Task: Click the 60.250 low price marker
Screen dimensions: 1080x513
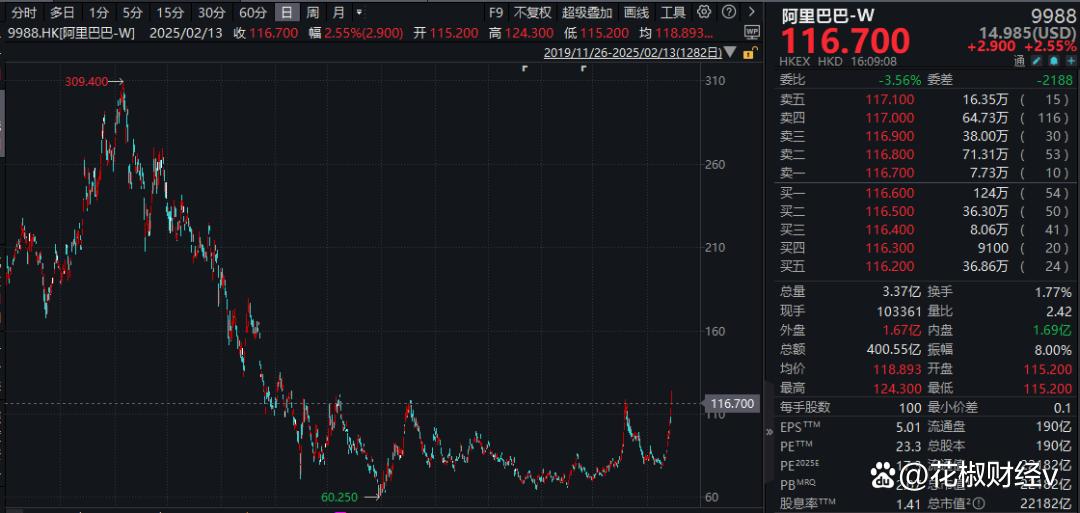Action: (x=339, y=497)
